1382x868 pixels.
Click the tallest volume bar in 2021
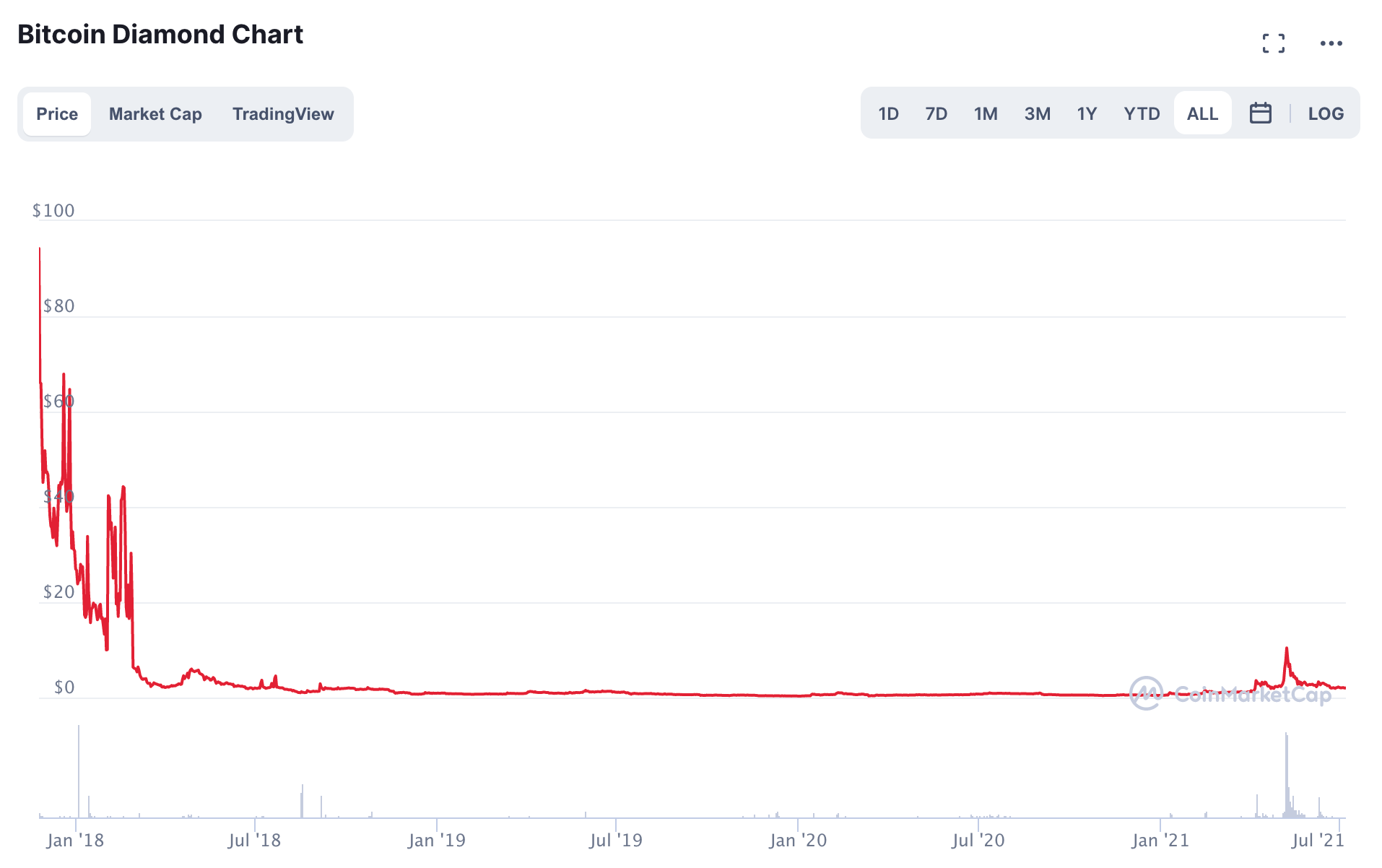(x=1287, y=776)
